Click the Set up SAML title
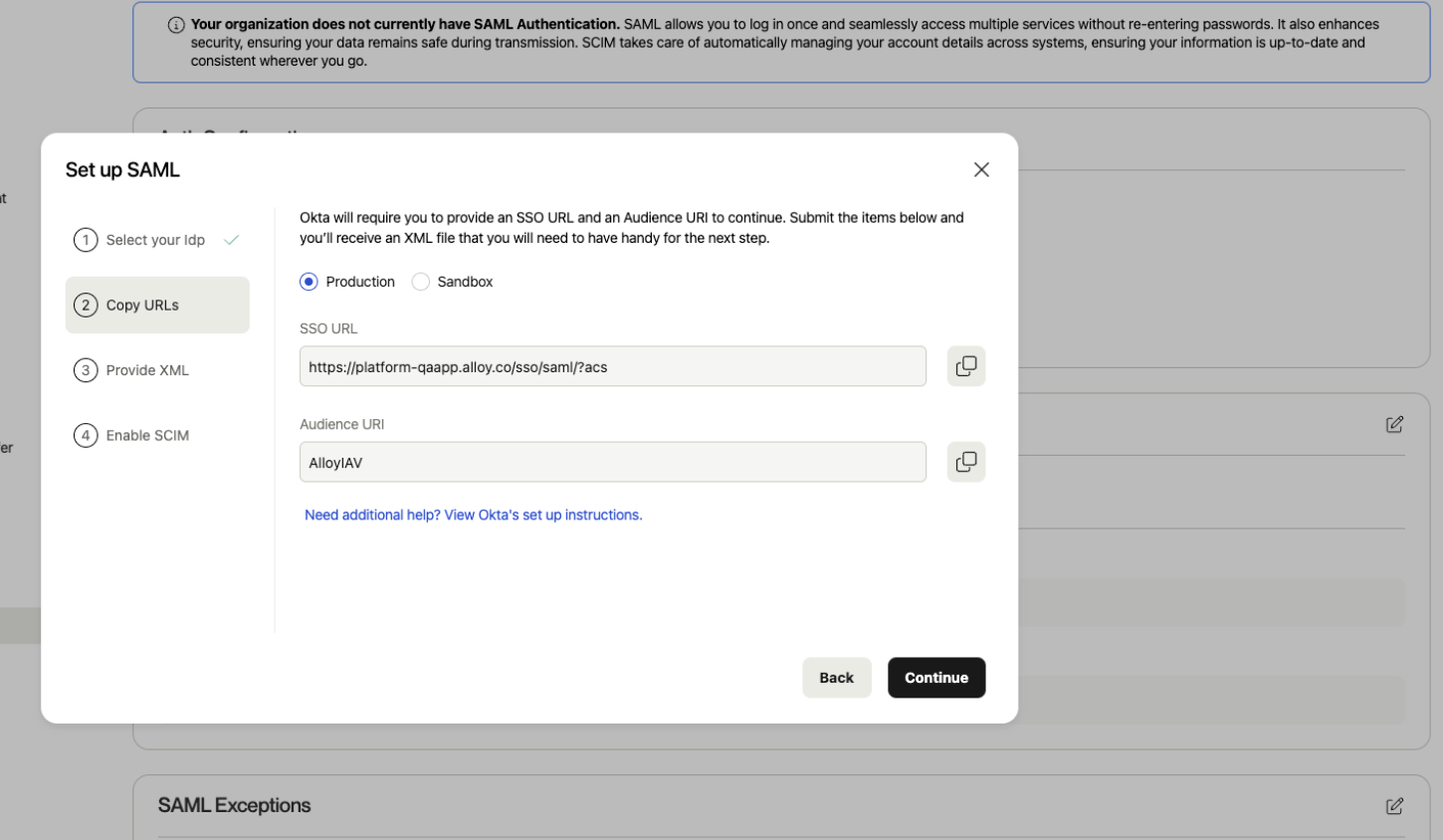Viewport: 1443px width, 840px height. coord(122,170)
